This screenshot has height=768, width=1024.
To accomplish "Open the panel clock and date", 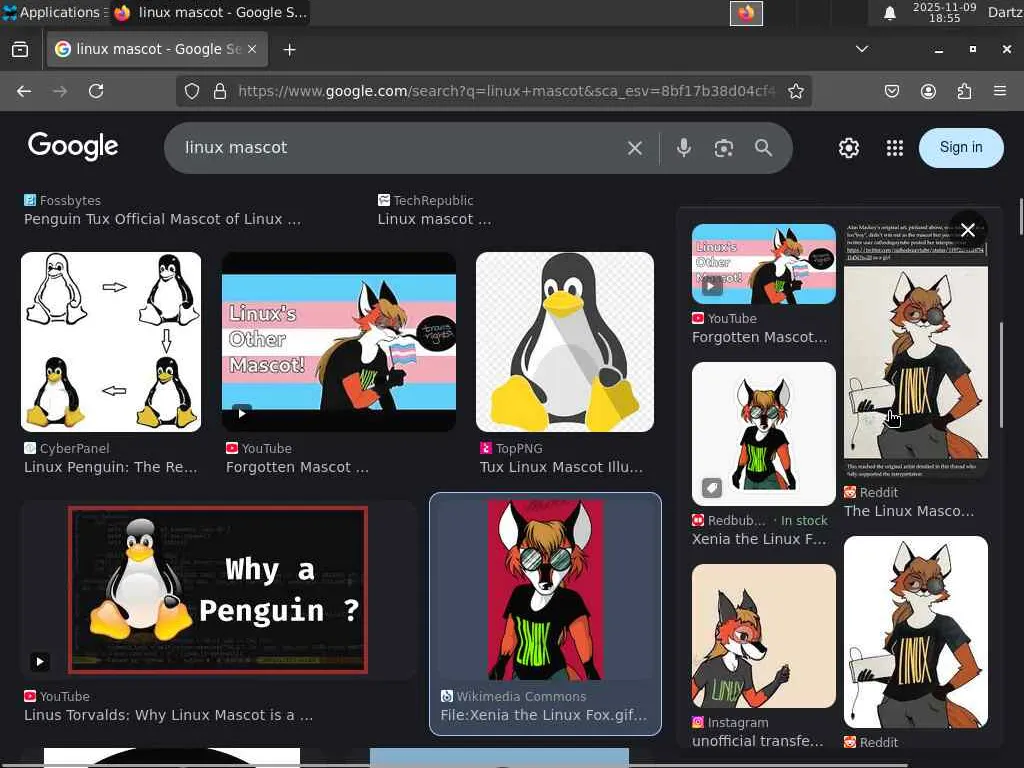I will pyautogui.click(x=944, y=12).
